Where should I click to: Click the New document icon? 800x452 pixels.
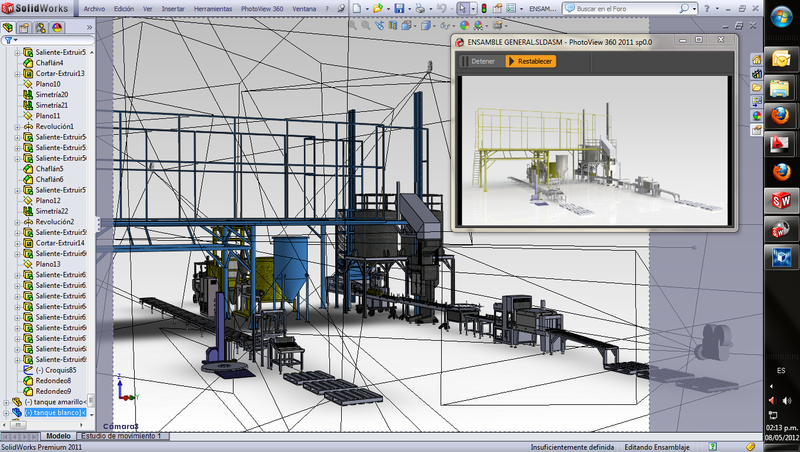(x=358, y=8)
